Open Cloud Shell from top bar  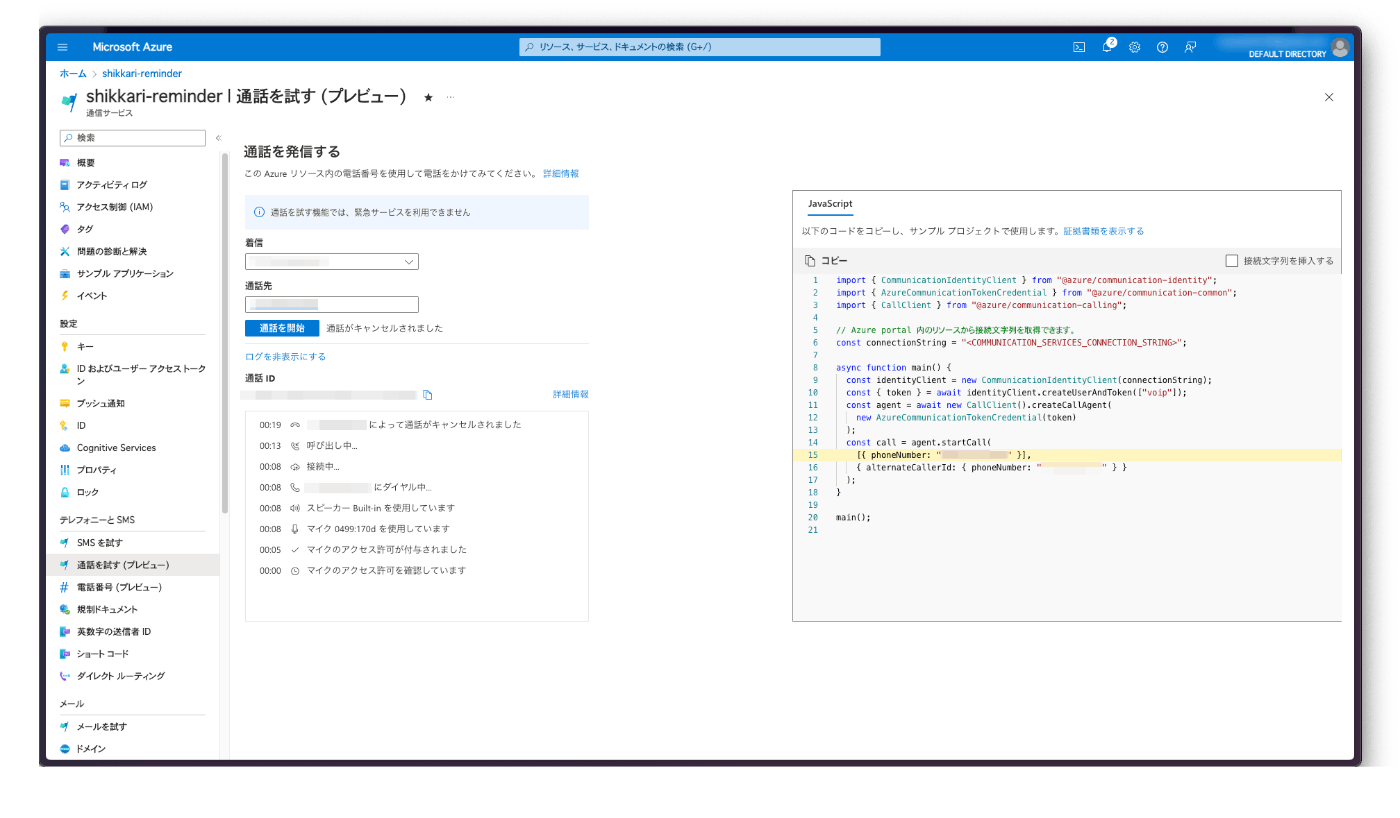click(1079, 47)
